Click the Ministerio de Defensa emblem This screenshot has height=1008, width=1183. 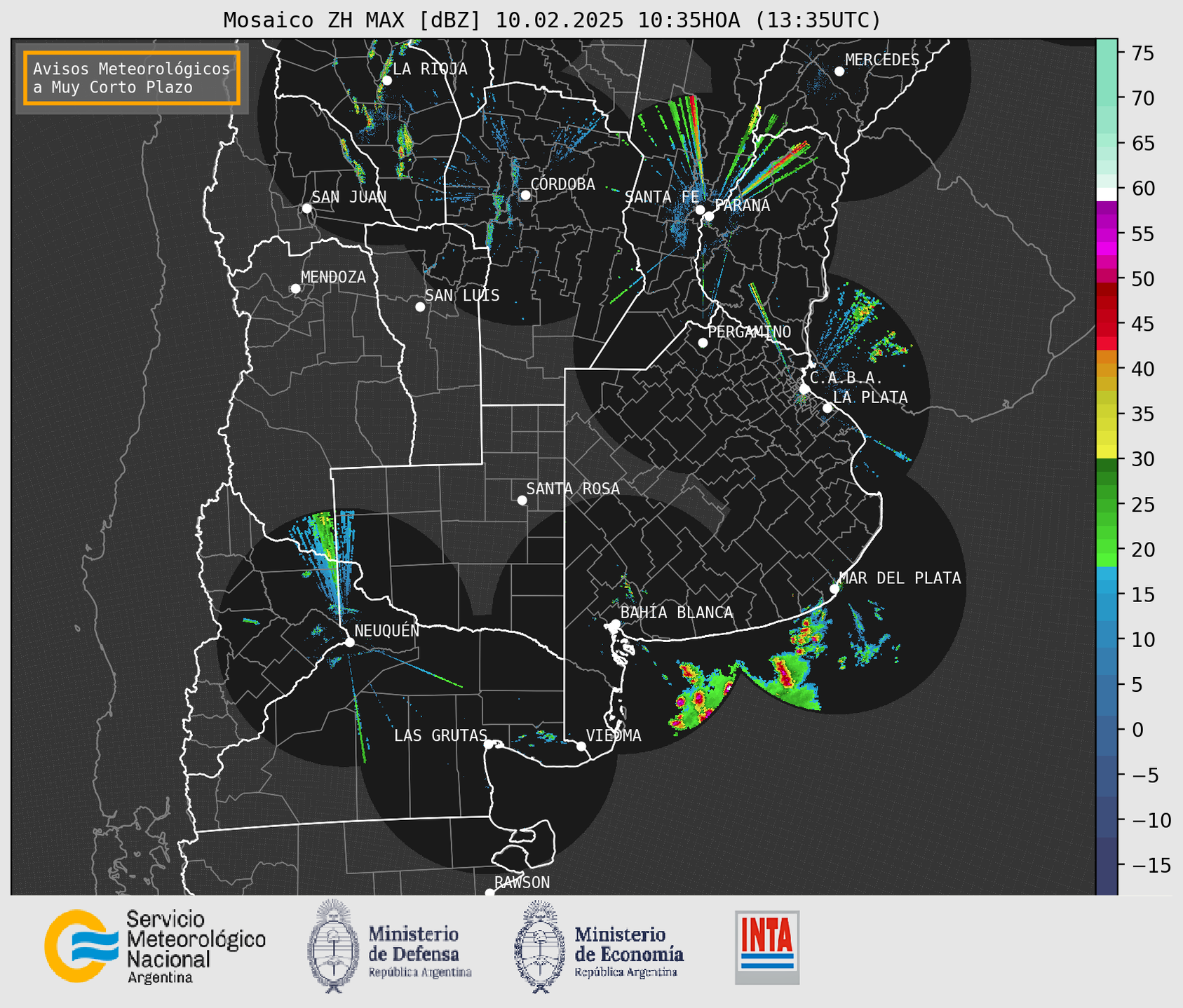tap(333, 946)
